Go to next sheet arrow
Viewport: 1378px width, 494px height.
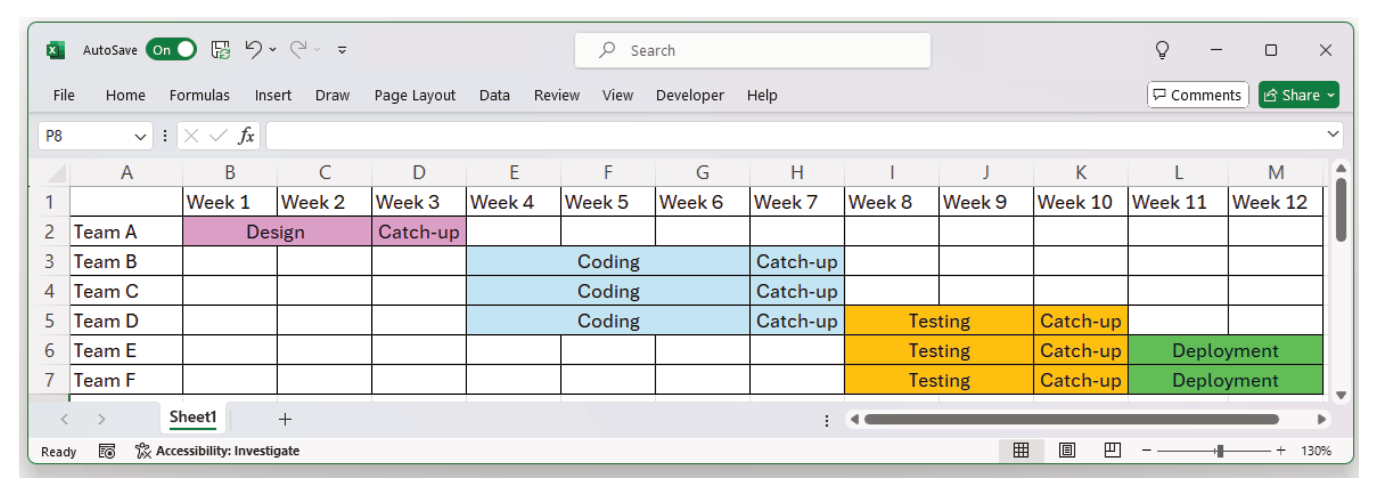point(101,420)
